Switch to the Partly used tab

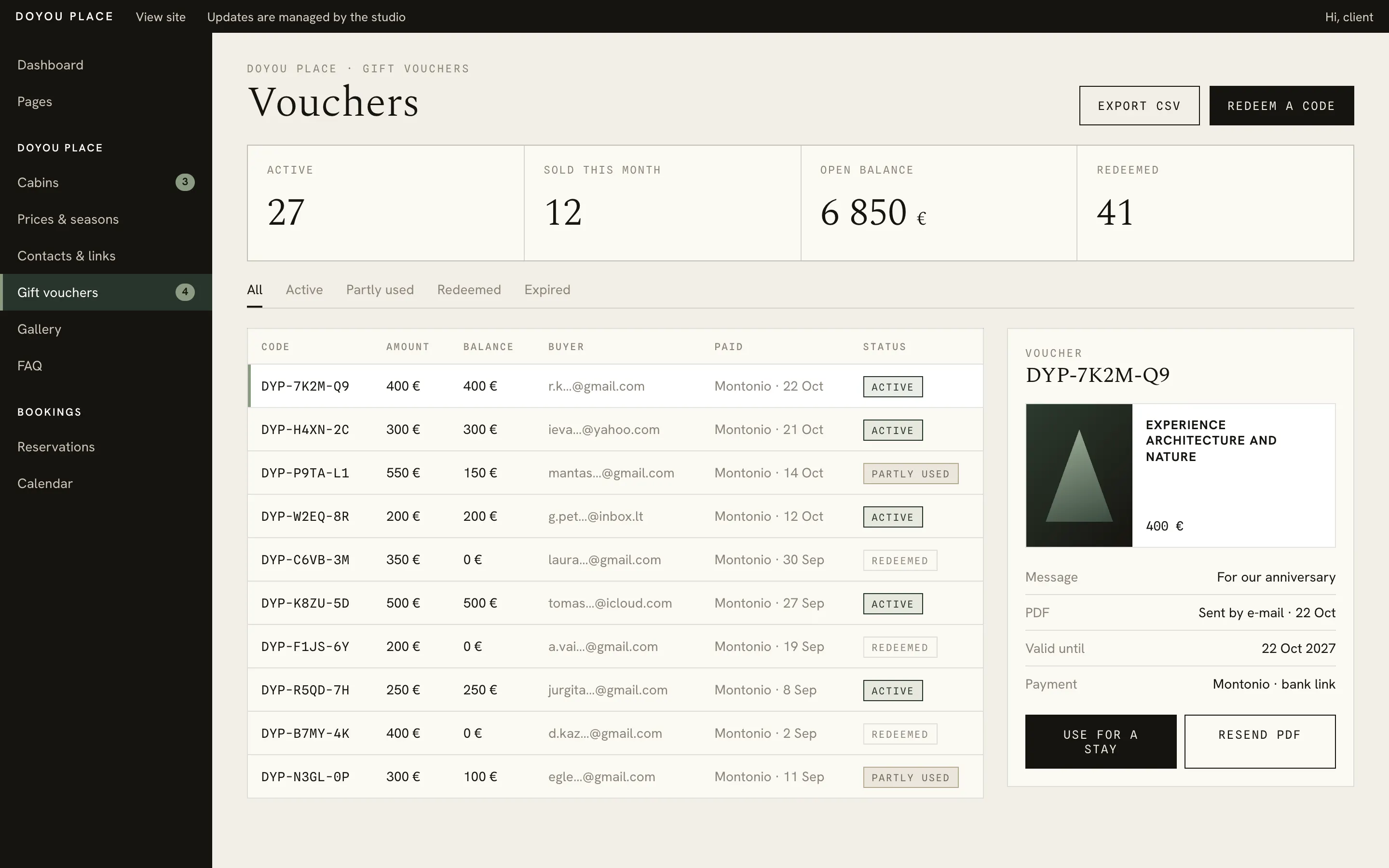[380, 290]
